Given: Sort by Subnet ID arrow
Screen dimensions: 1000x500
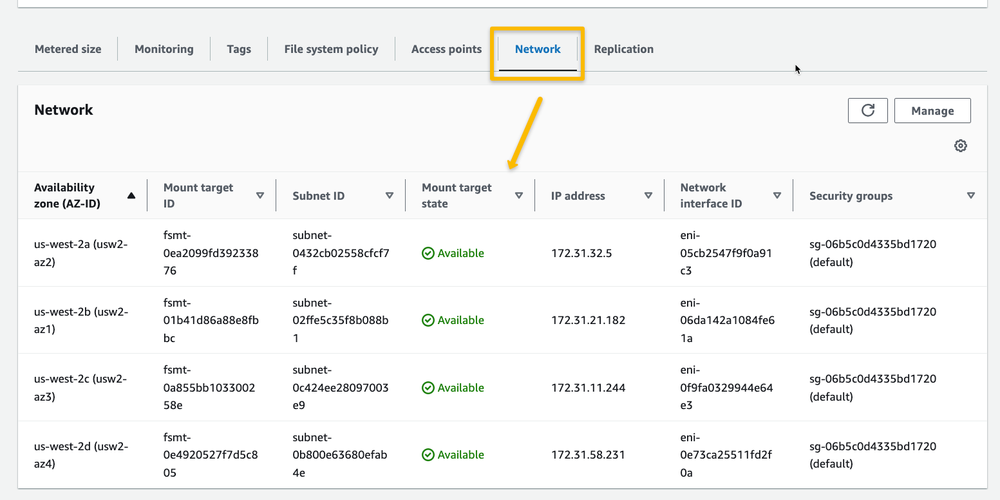Looking at the screenshot, I should point(389,196).
